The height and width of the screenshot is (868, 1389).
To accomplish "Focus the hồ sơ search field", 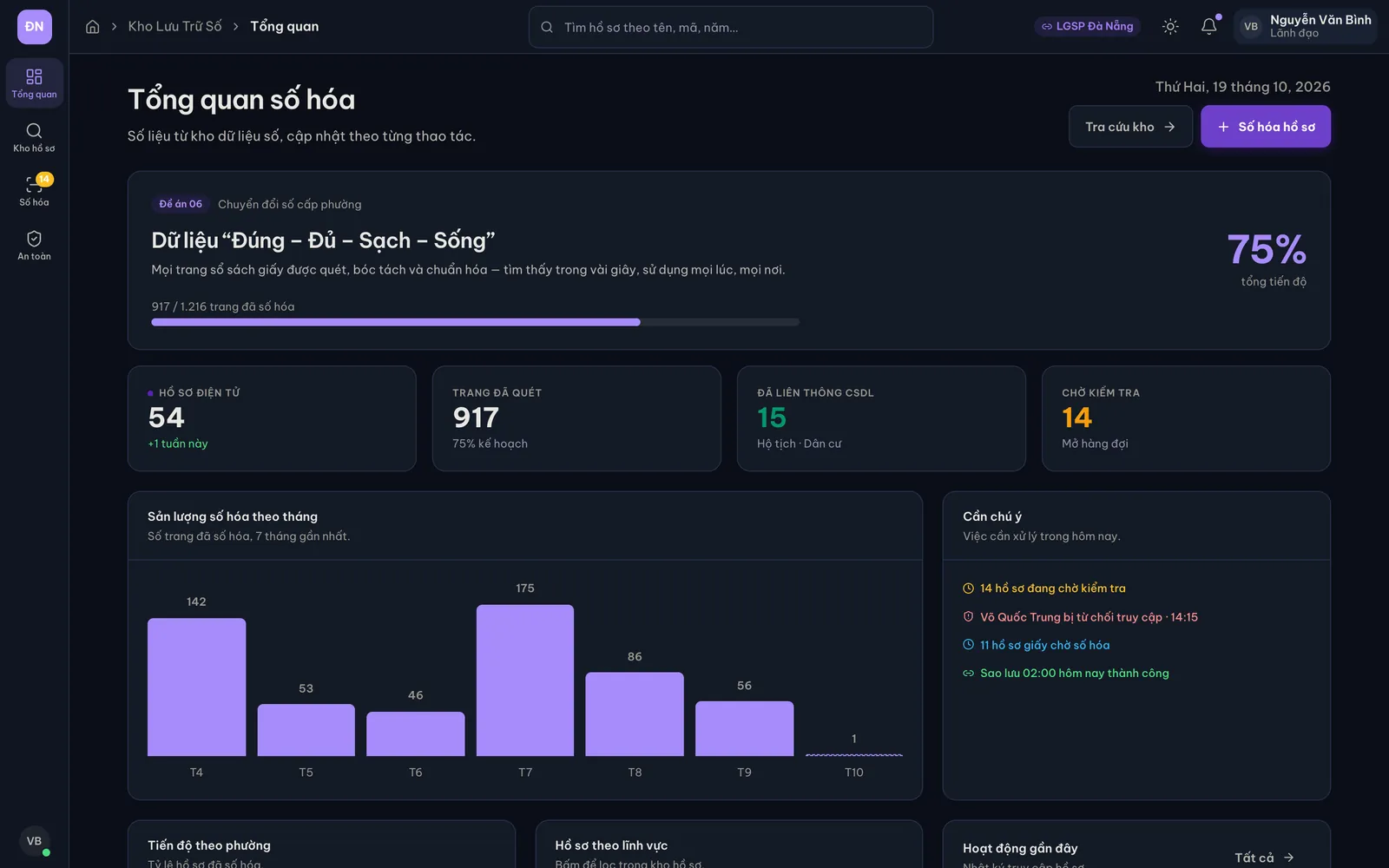I will (731, 27).
